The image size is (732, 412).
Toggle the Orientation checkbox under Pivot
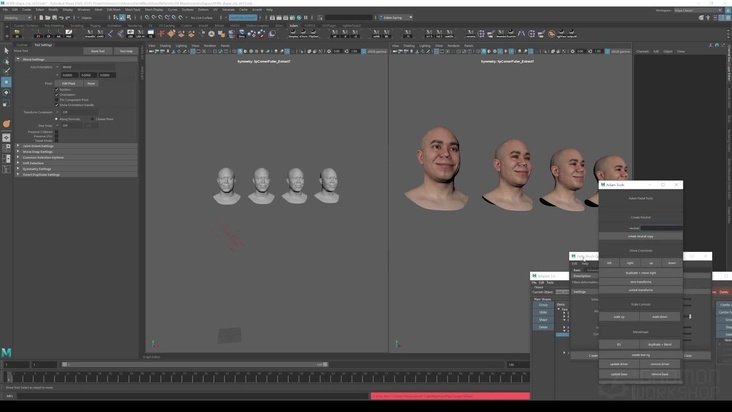pos(57,95)
